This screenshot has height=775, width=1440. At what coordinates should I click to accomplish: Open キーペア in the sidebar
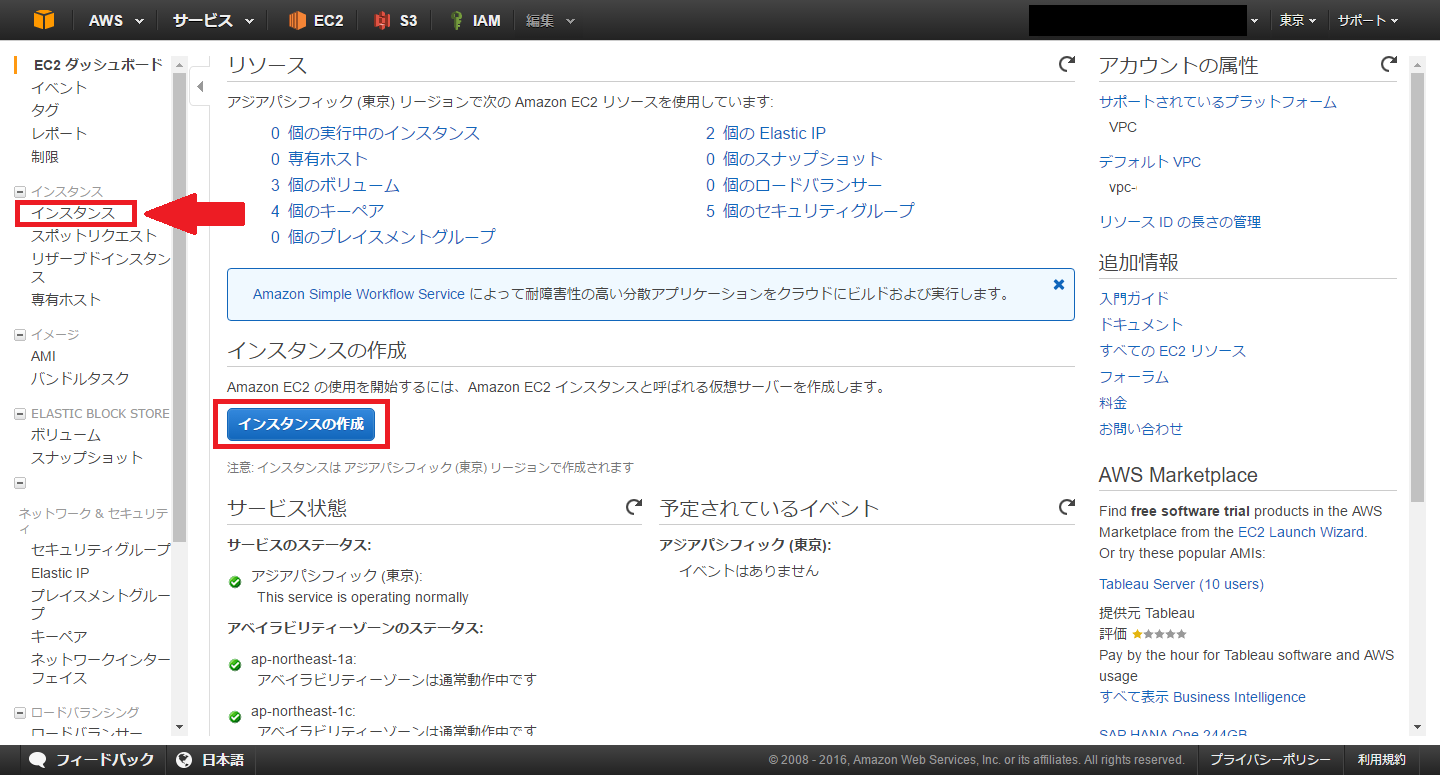(59, 636)
